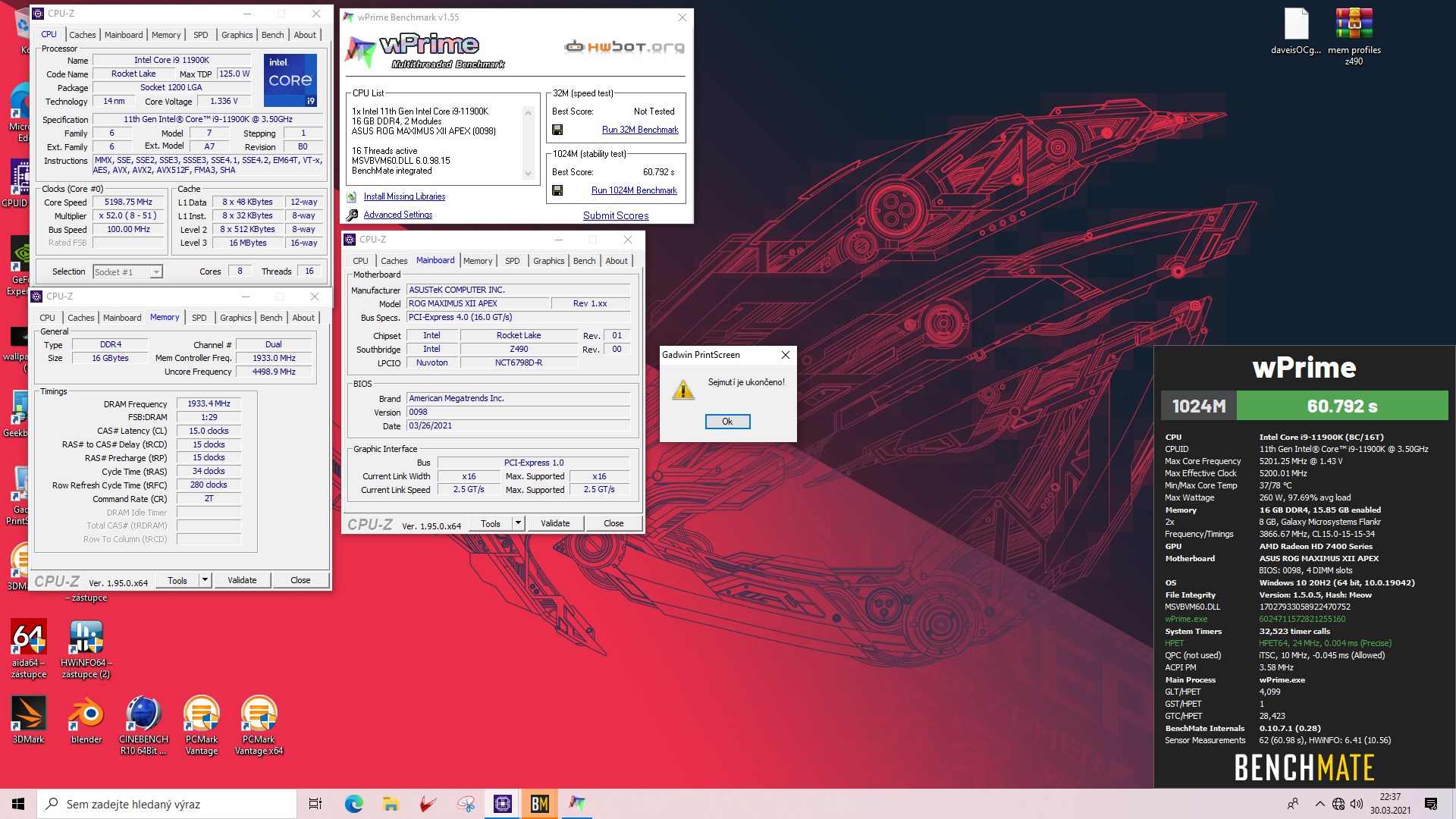
Task: Click the Advanced Settings wrench icon
Action: point(352,215)
